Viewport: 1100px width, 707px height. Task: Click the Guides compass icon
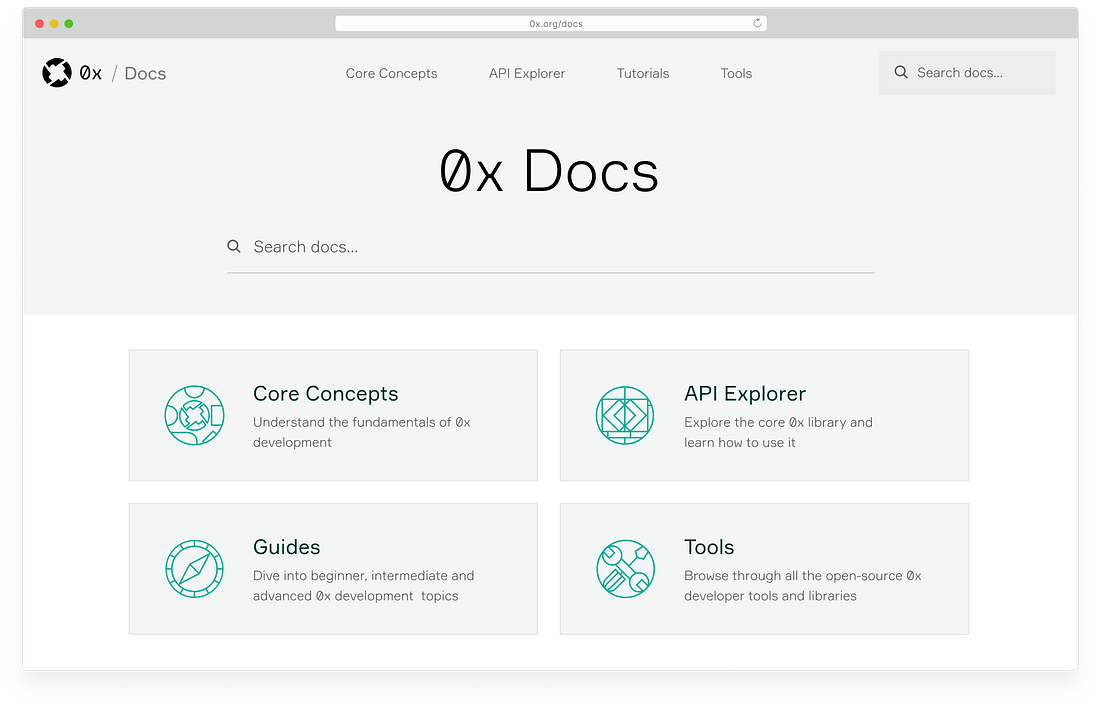pos(194,569)
